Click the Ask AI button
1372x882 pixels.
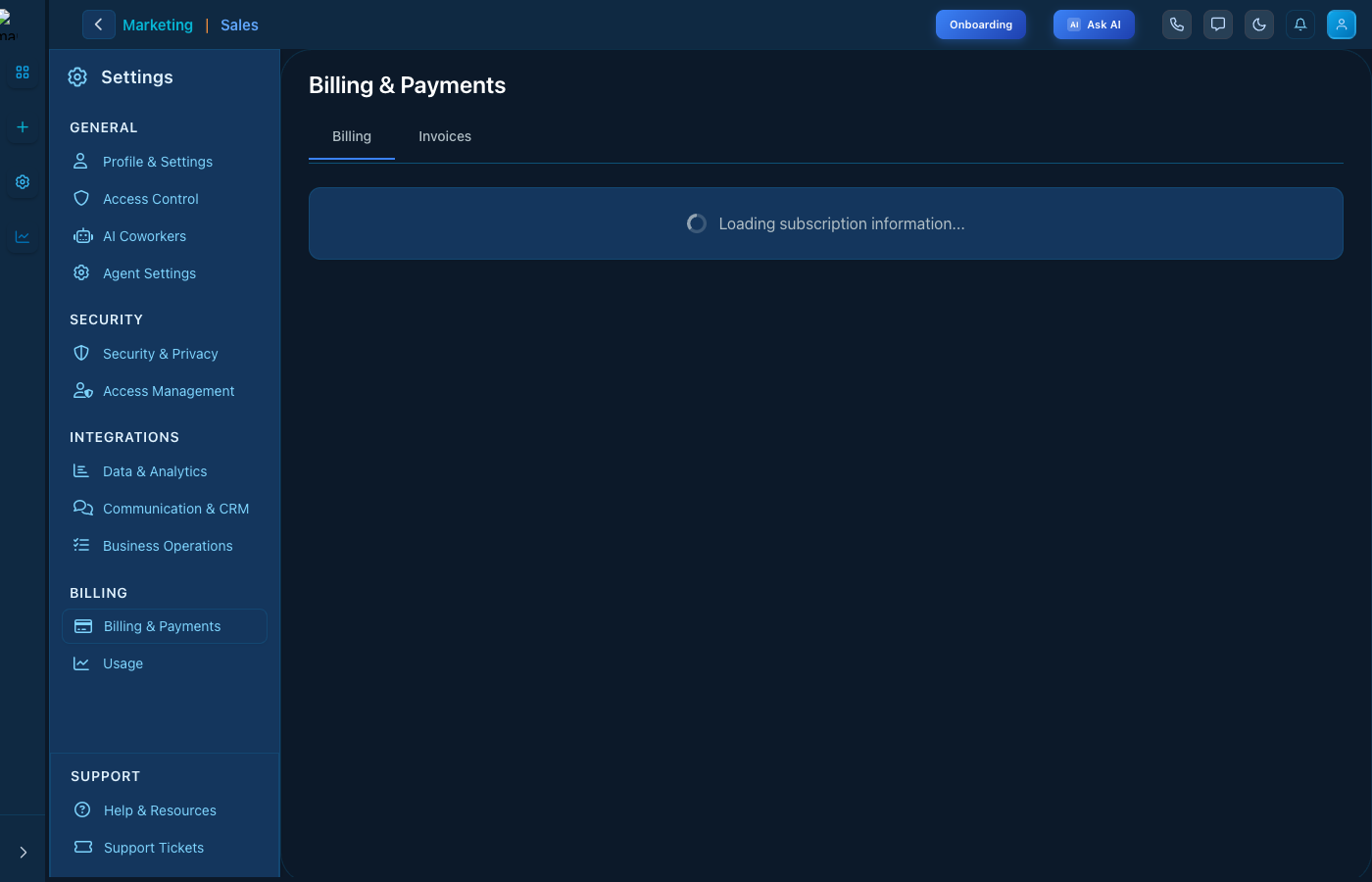pyautogui.click(x=1094, y=24)
